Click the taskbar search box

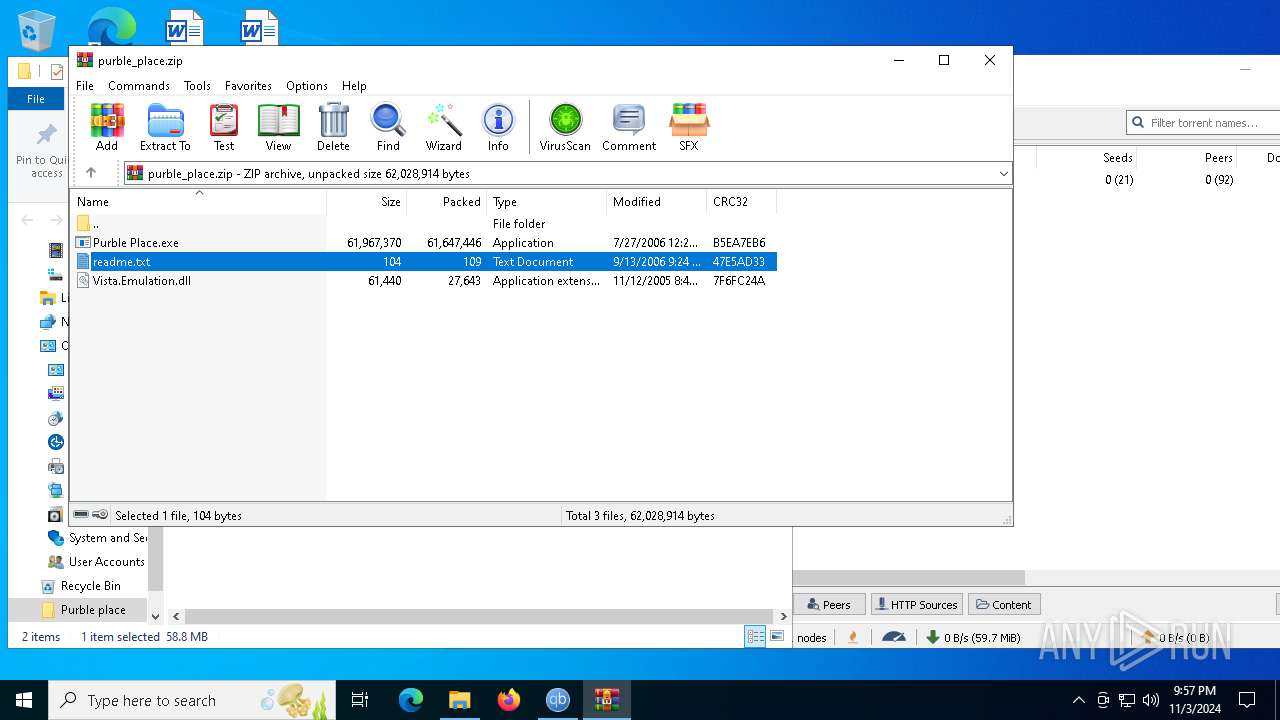[192, 700]
